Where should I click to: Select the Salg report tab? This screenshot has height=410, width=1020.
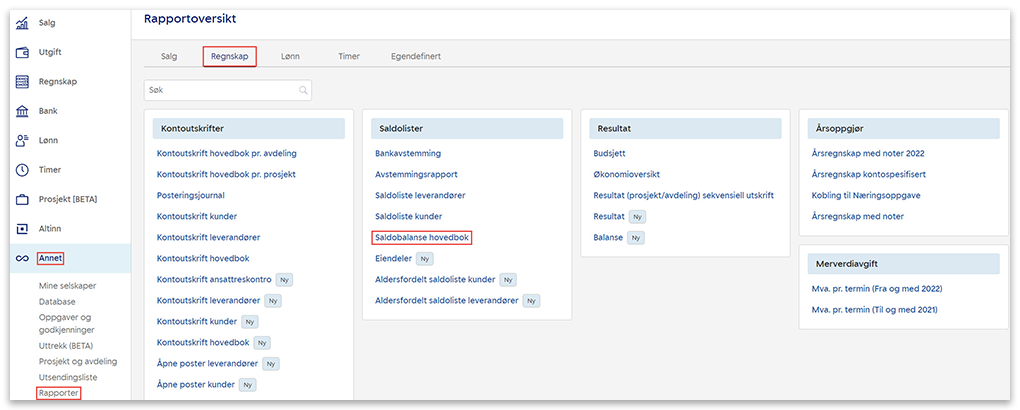click(x=168, y=57)
